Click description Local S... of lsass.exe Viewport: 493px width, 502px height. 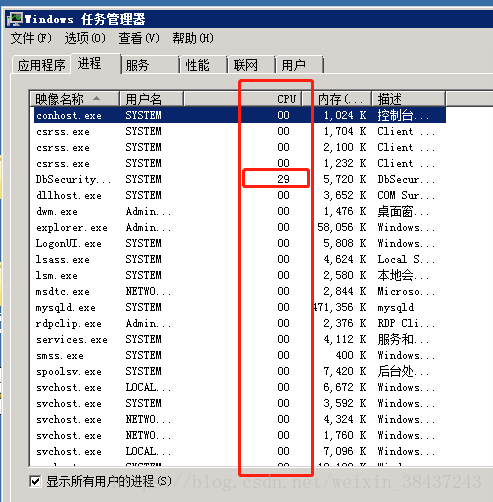(x=406, y=259)
